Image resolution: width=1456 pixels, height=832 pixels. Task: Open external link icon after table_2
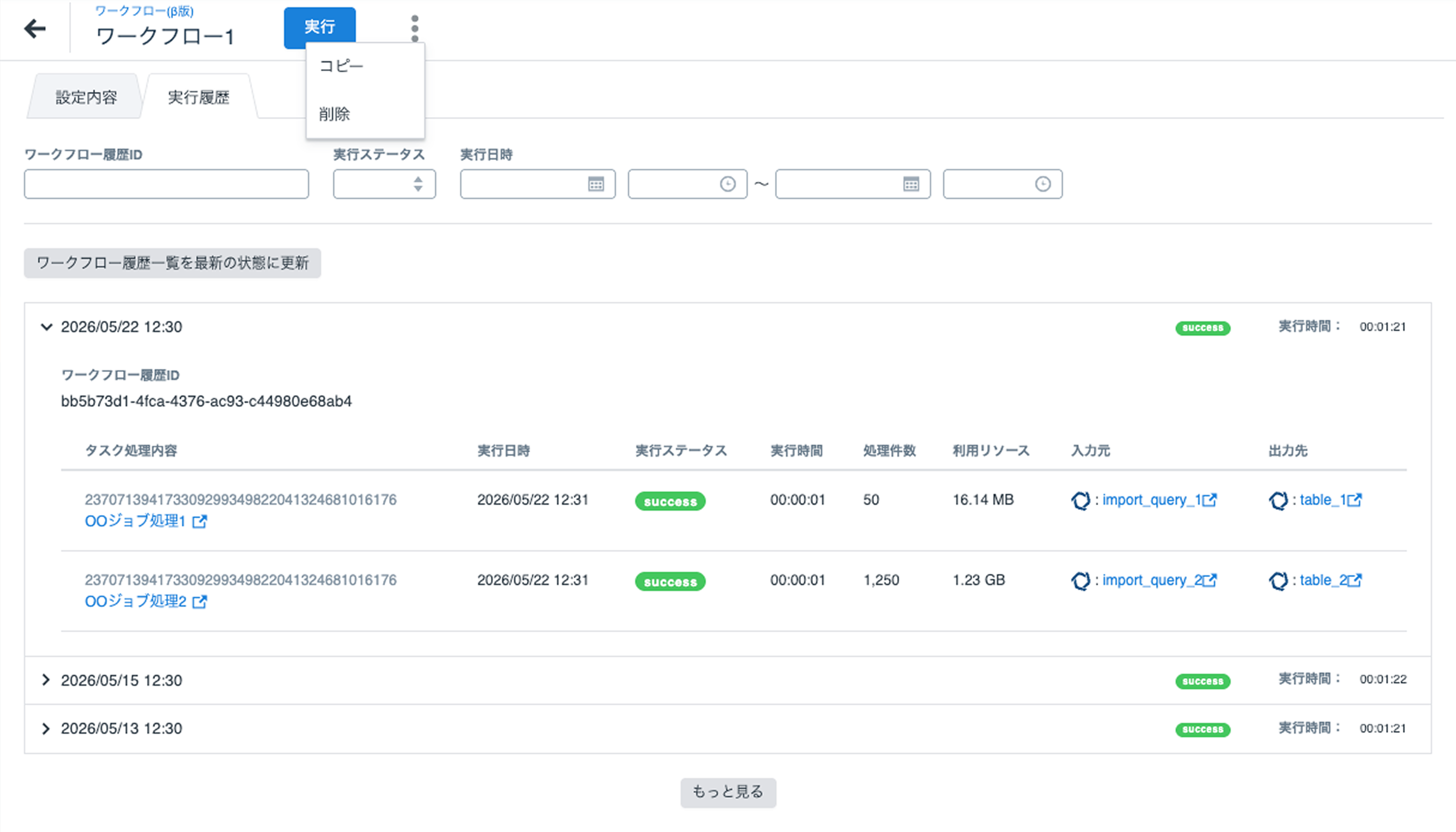pyautogui.click(x=1355, y=580)
